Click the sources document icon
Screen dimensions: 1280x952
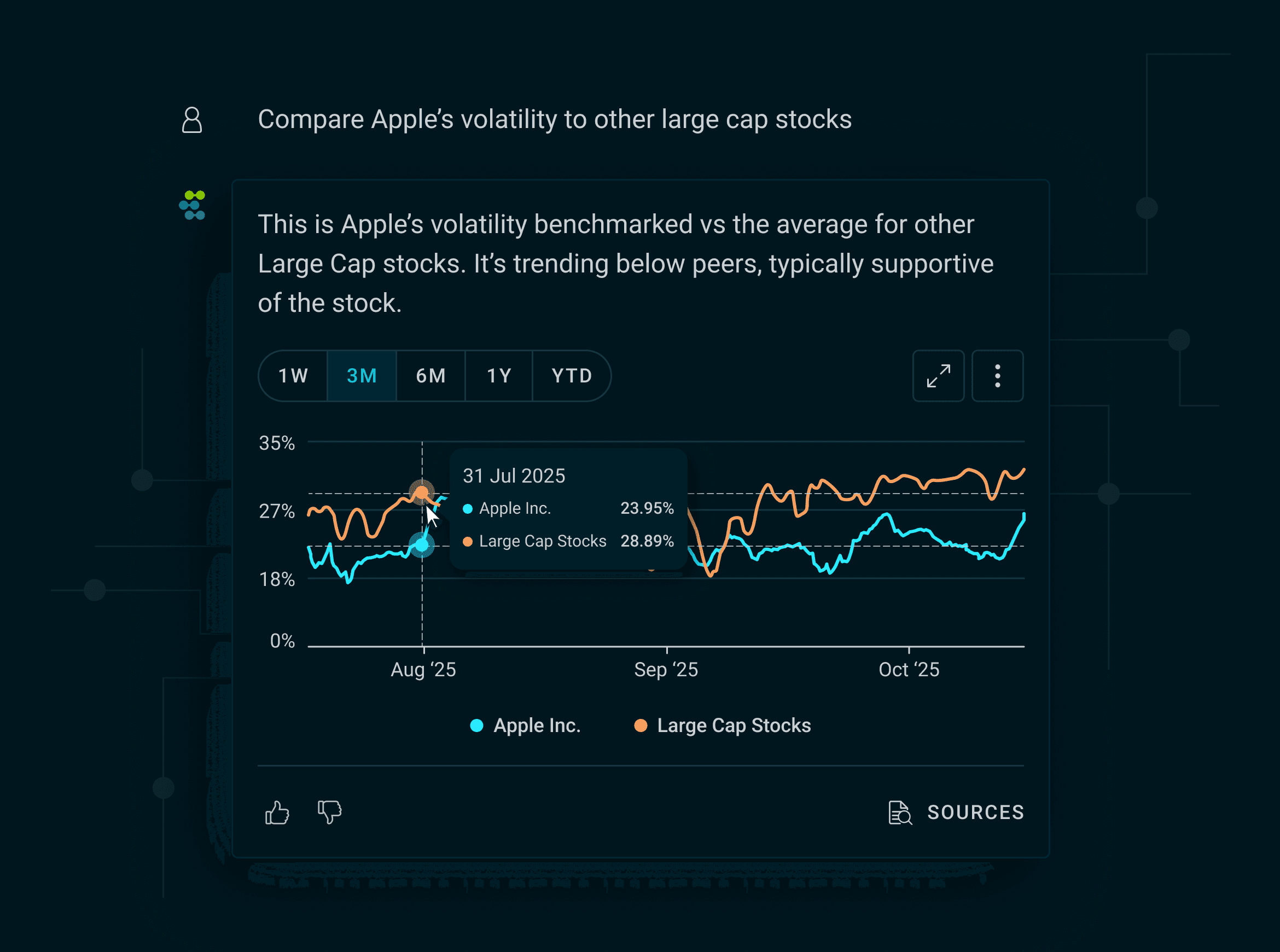(900, 813)
